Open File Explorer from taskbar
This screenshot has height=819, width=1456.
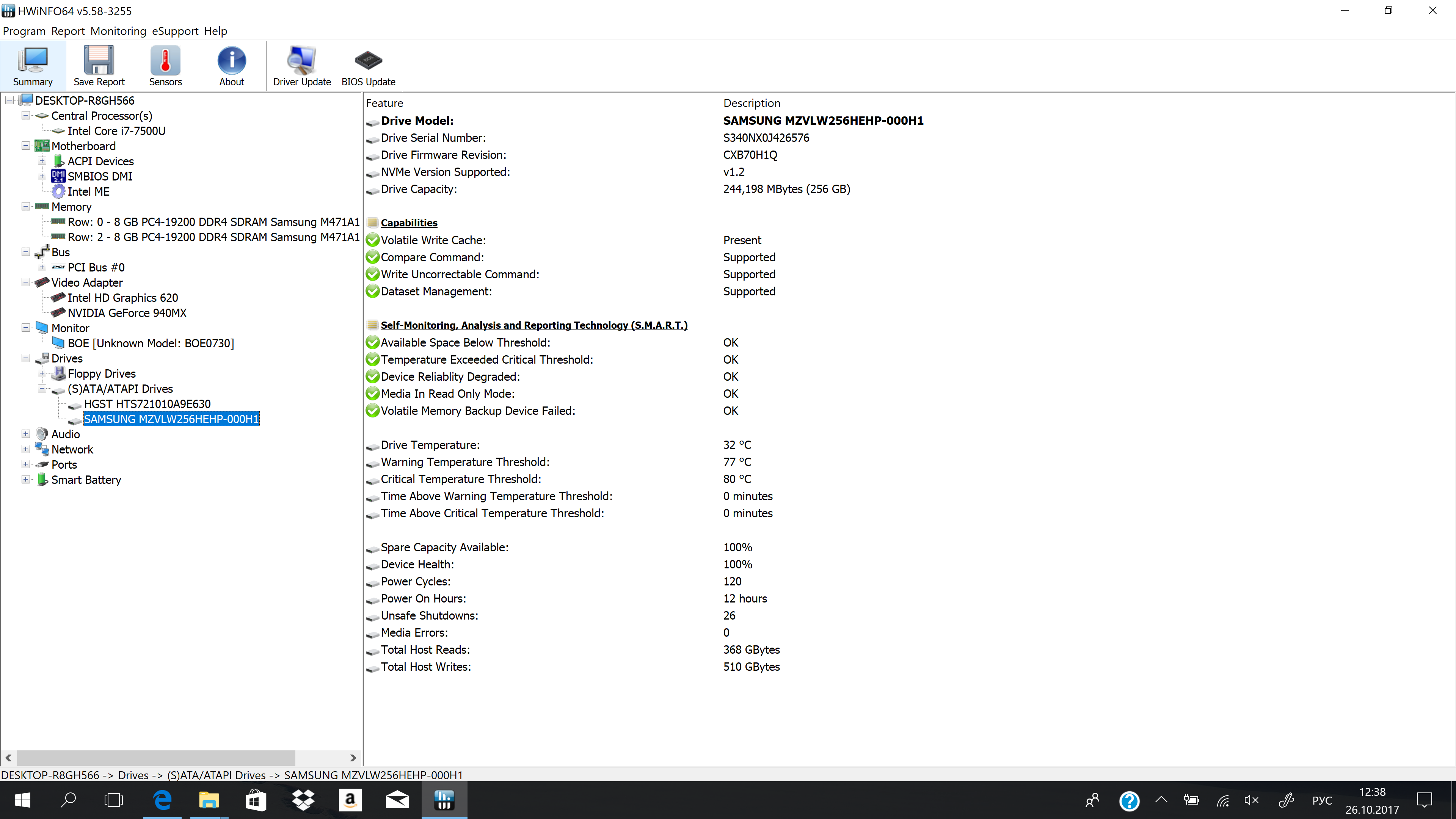click(209, 800)
